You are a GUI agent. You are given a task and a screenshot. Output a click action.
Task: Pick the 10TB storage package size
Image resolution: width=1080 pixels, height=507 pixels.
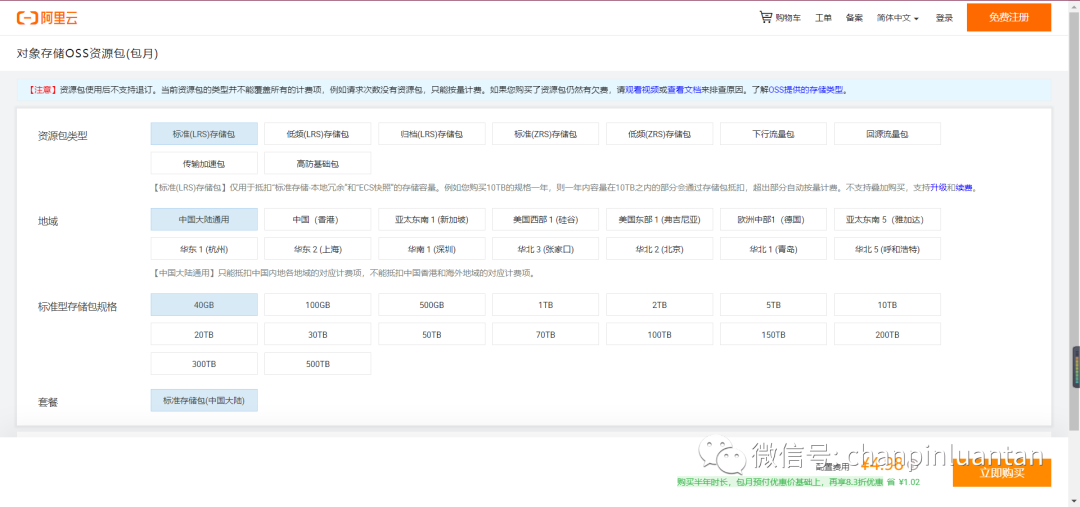pos(887,304)
